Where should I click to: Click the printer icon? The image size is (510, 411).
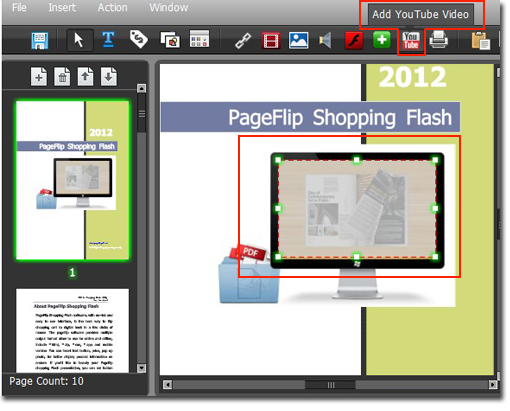pyautogui.click(x=438, y=39)
